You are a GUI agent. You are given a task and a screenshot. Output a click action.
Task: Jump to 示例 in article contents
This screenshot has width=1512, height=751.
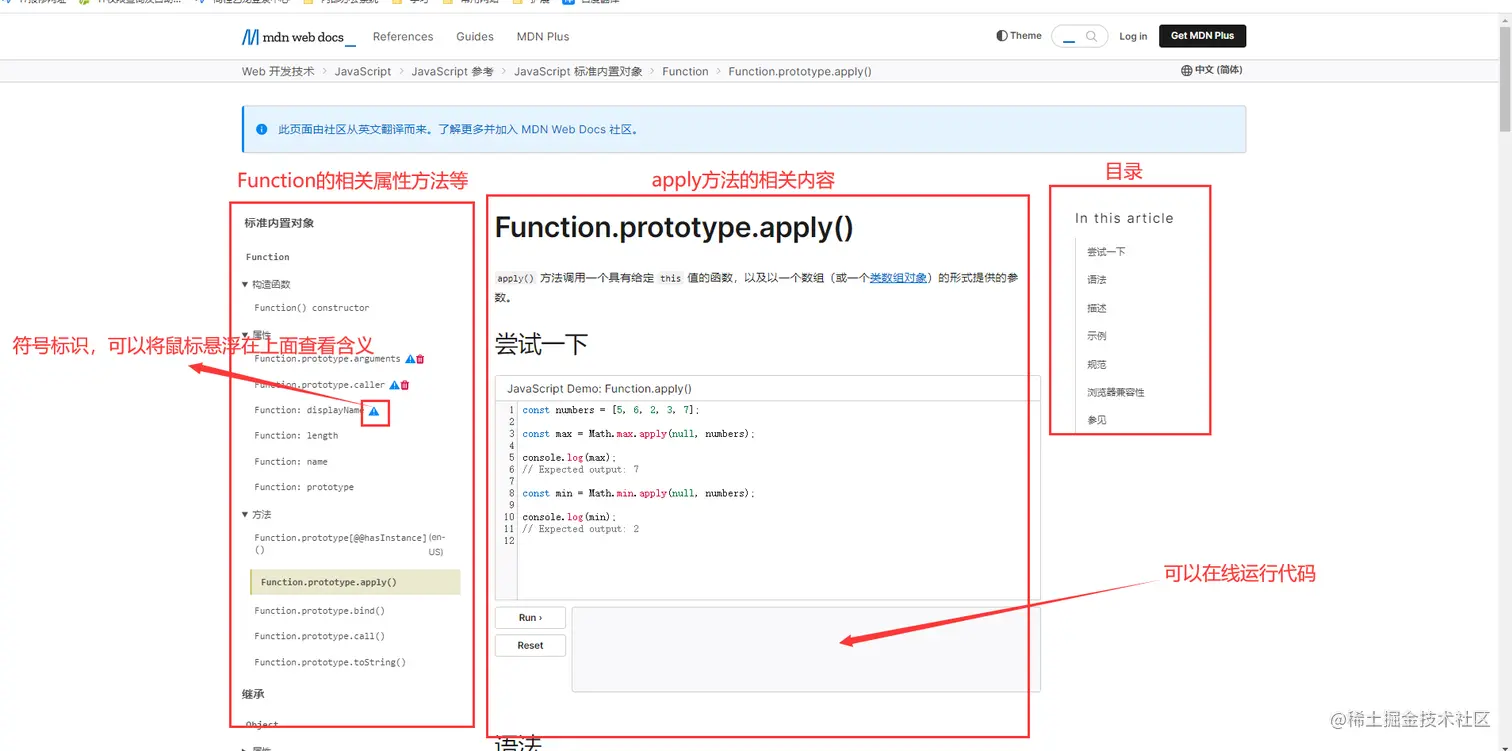point(1097,336)
